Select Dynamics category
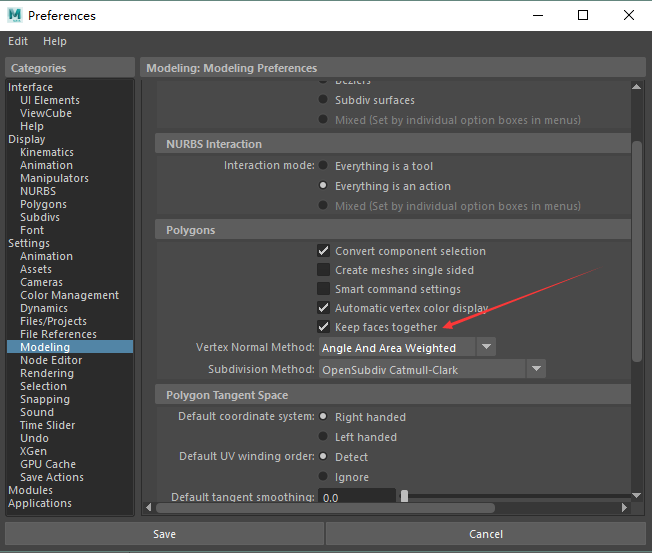The width and height of the screenshot is (652, 553). (44, 308)
